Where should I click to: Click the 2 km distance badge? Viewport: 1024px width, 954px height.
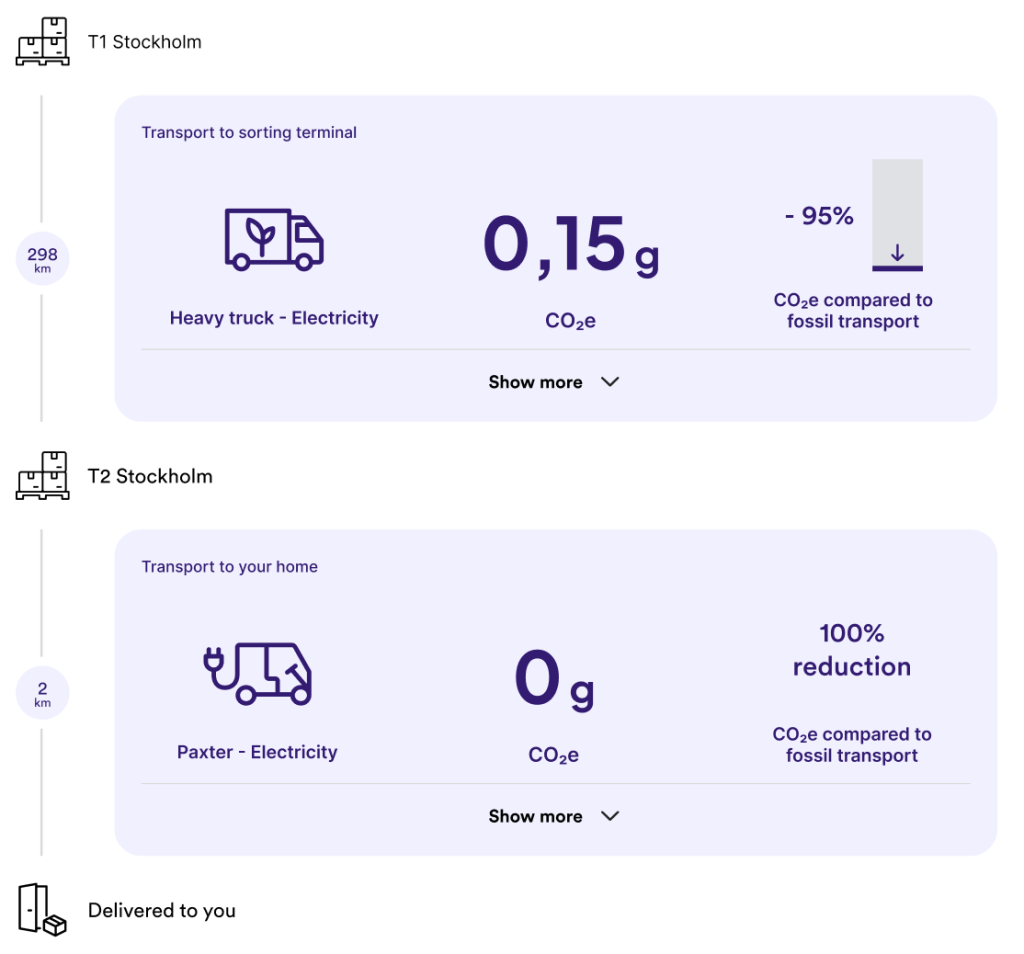(x=42, y=694)
